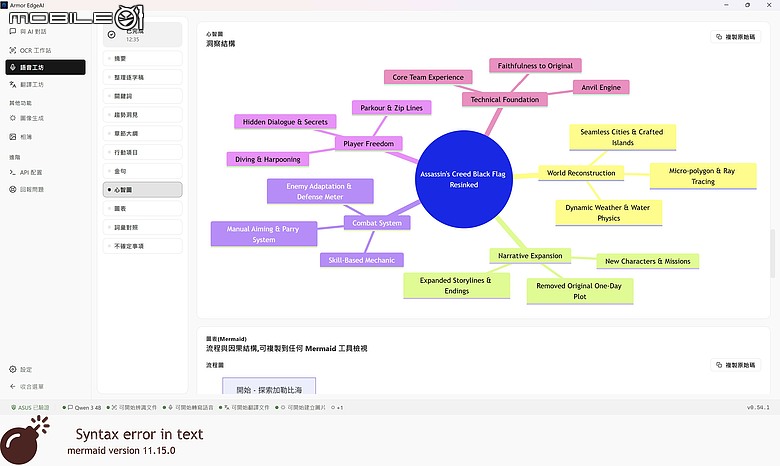
Task: Select the 金句 quotes option
Action: click(142, 171)
